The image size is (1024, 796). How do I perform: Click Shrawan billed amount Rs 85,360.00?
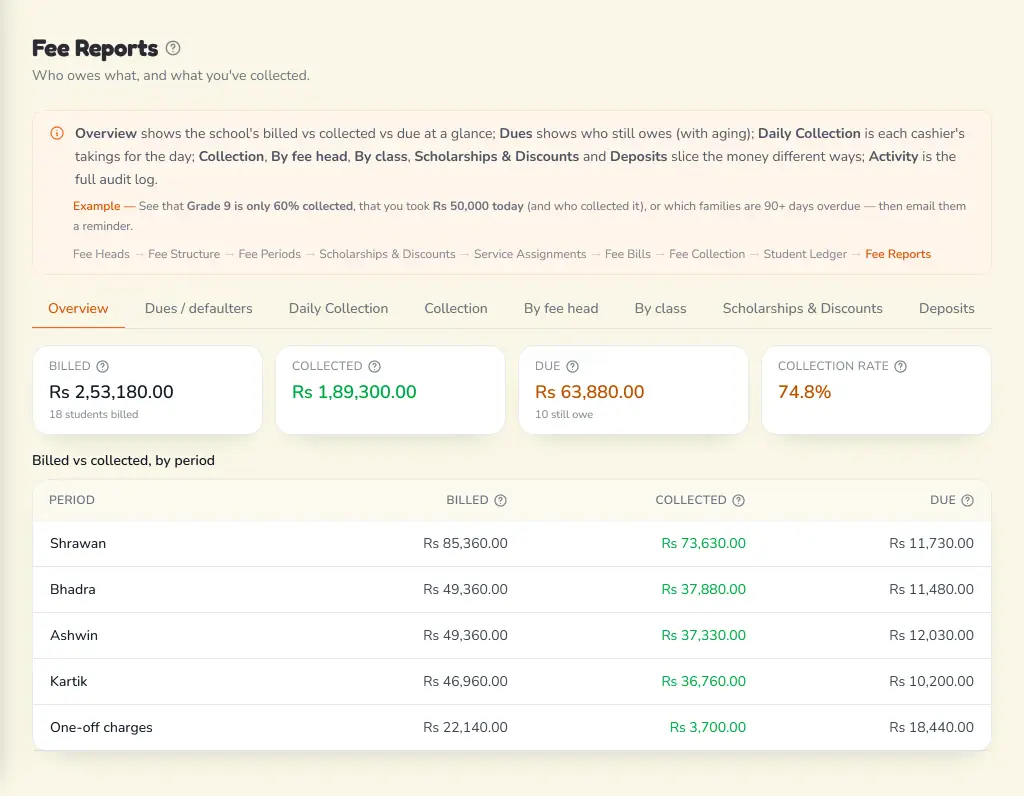click(x=466, y=543)
